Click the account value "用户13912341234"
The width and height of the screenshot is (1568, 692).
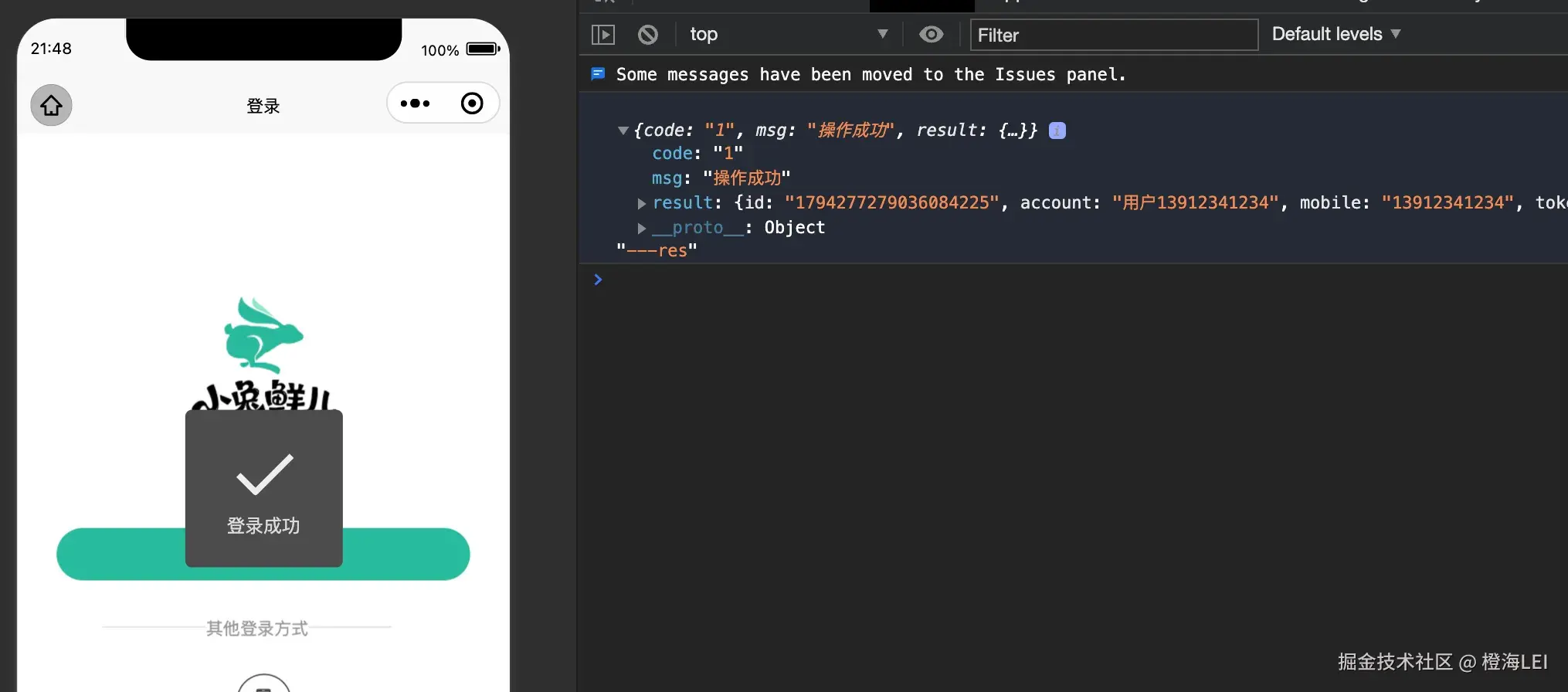(x=1195, y=203)
